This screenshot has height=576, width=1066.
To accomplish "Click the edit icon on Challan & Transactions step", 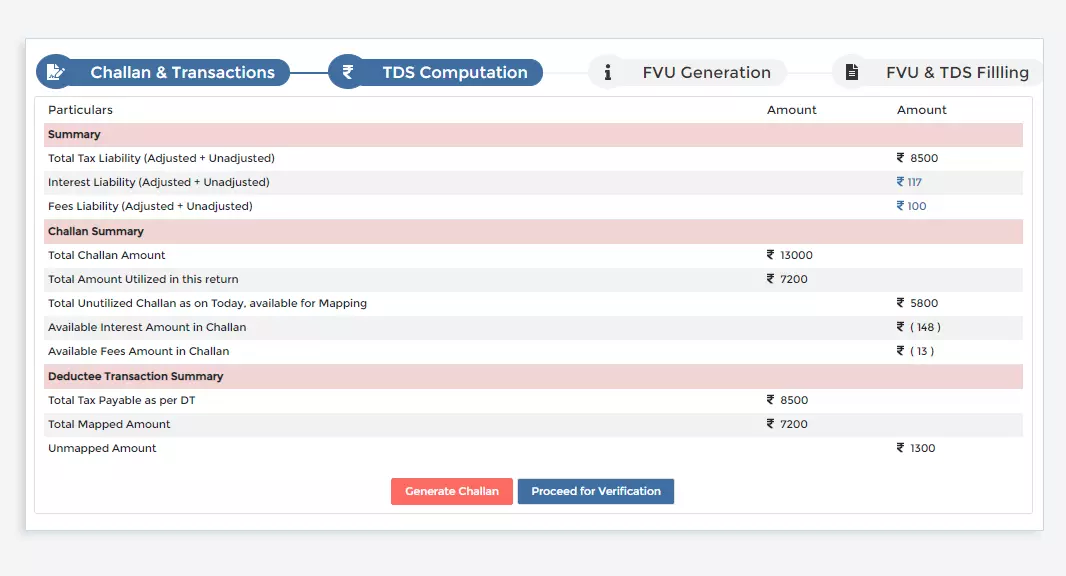I will point(56,71).
